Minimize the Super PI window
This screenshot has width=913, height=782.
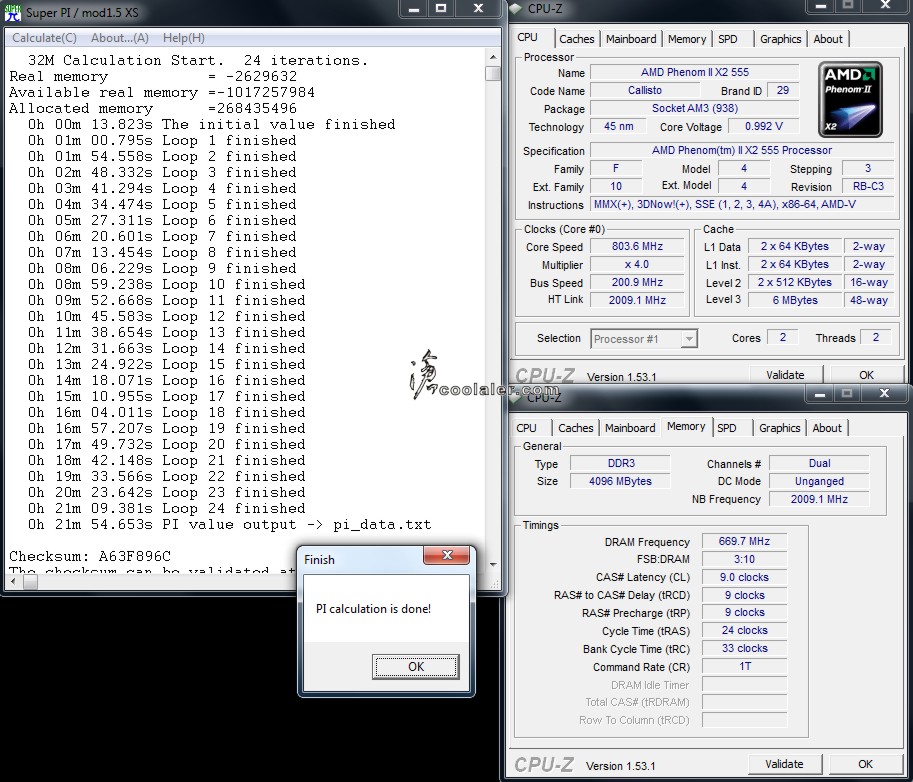pyautogui.click(x=416, y=8)
